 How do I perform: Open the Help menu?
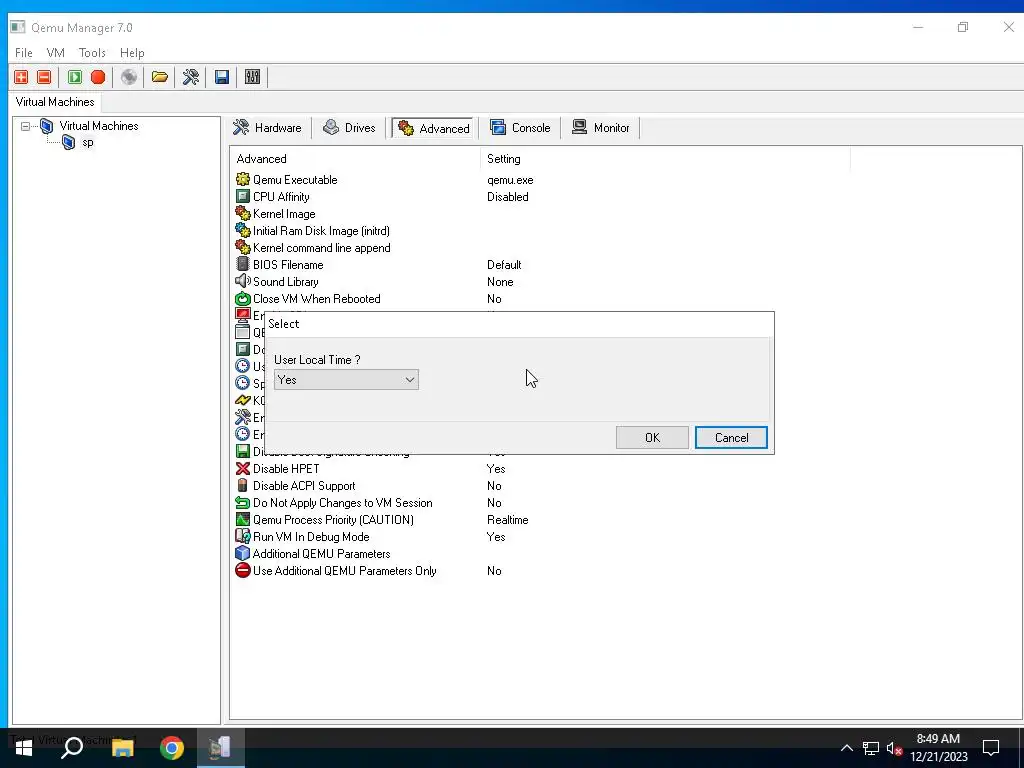pyautogui.click(x=132, y=53)
